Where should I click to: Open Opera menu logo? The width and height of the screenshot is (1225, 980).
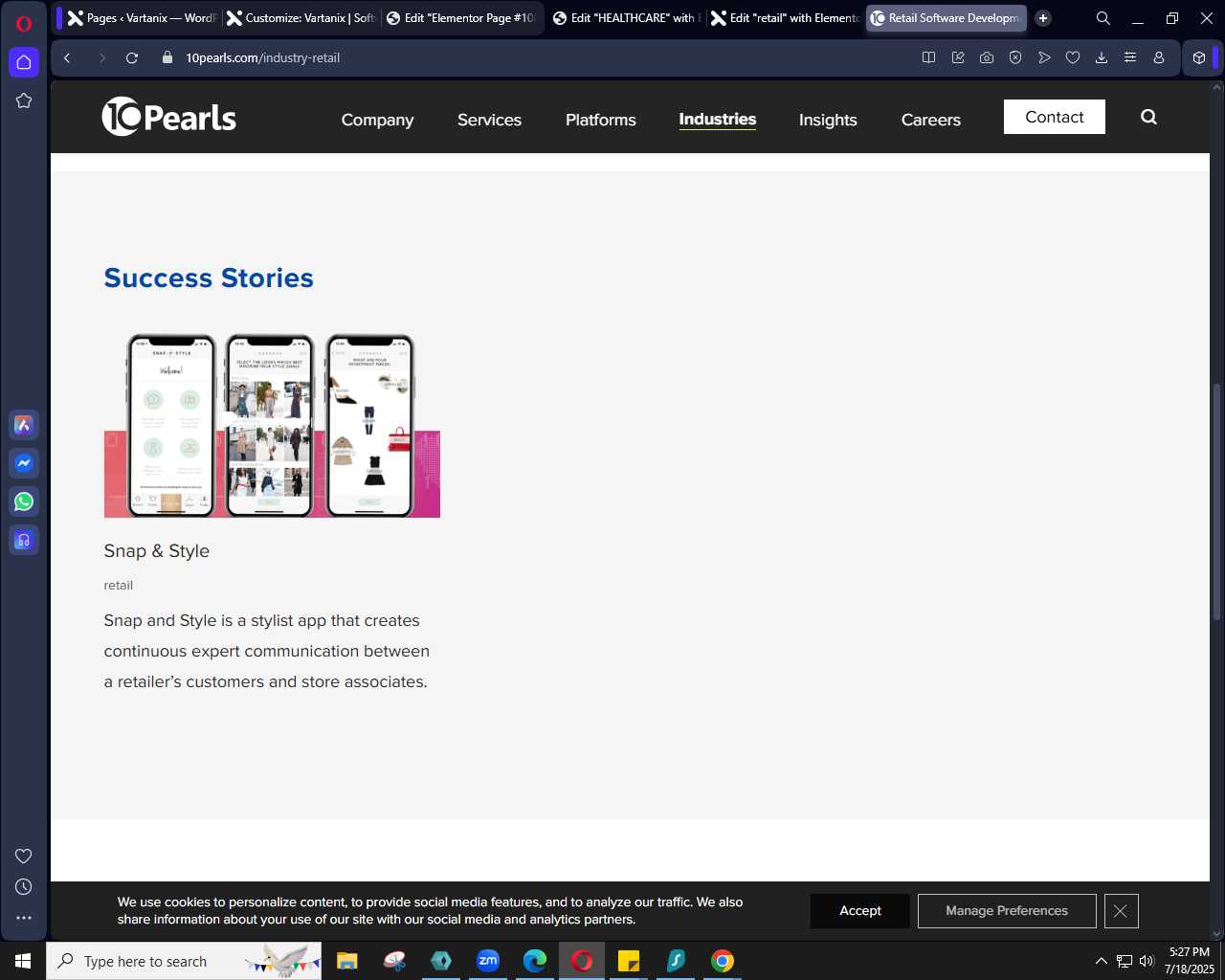24,23
